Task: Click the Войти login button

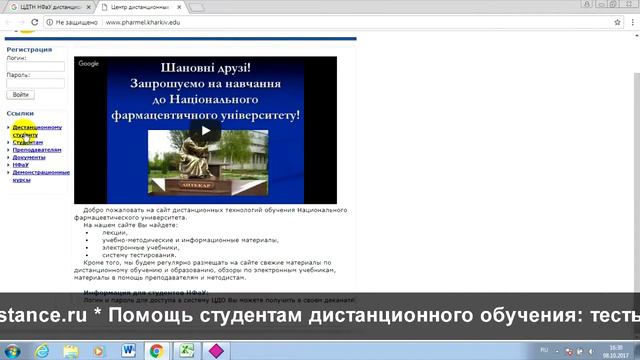Action: click(20, 95)
